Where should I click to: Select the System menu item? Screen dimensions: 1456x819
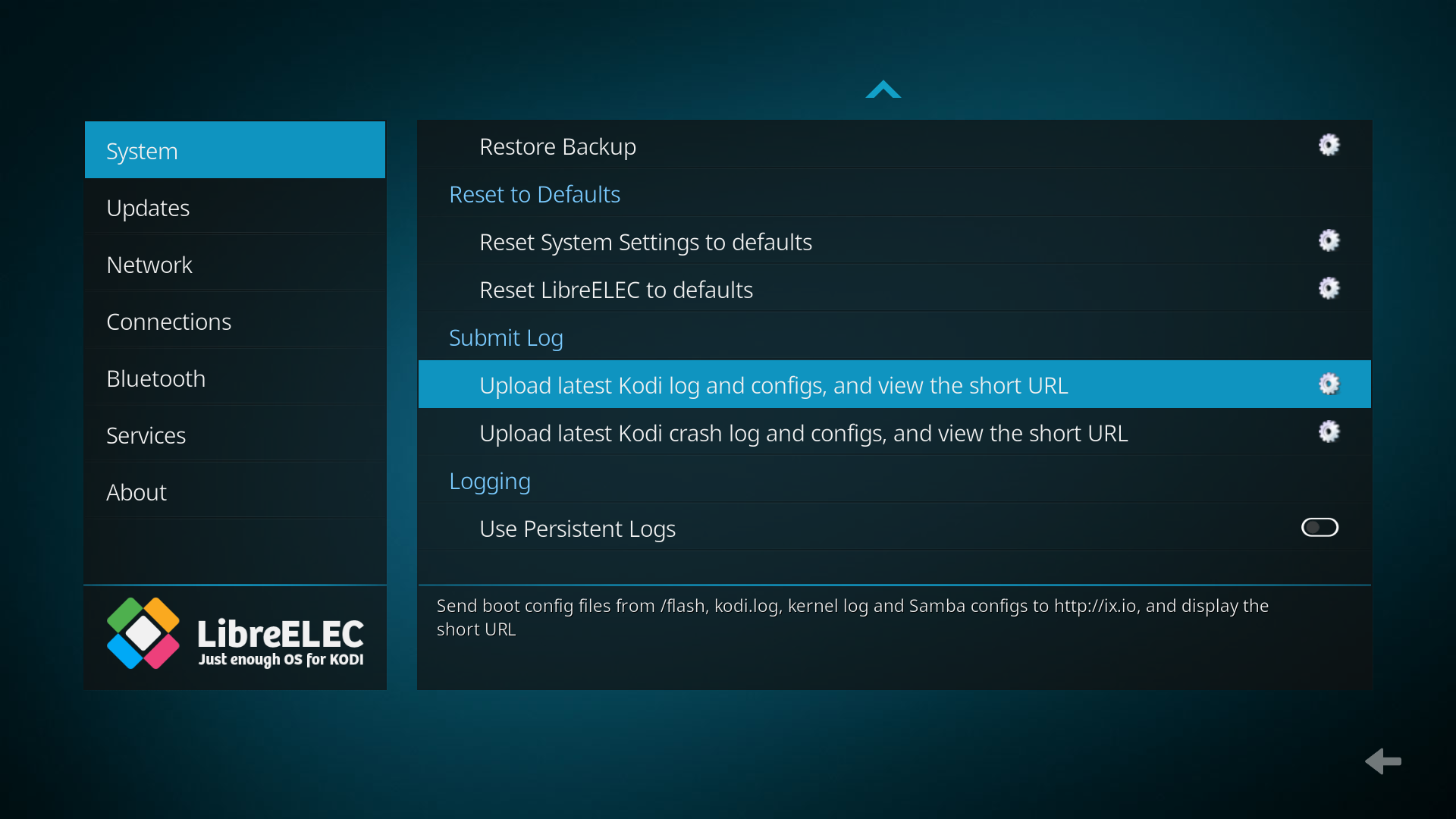tap(235, 151)
